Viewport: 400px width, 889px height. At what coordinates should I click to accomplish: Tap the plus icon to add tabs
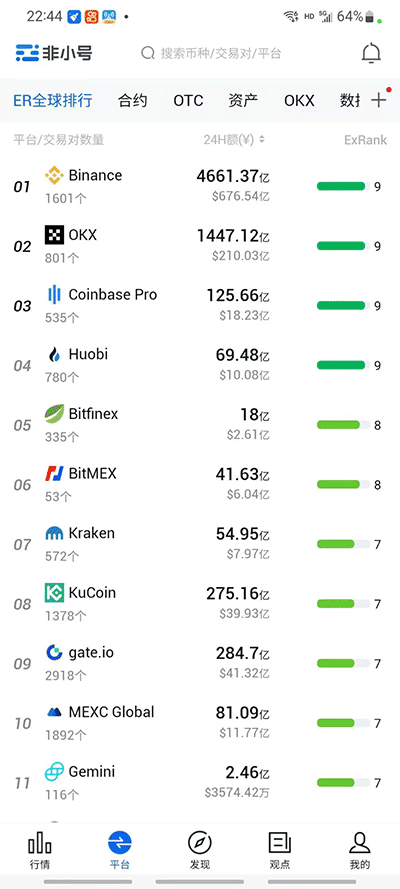pos(378,100)
